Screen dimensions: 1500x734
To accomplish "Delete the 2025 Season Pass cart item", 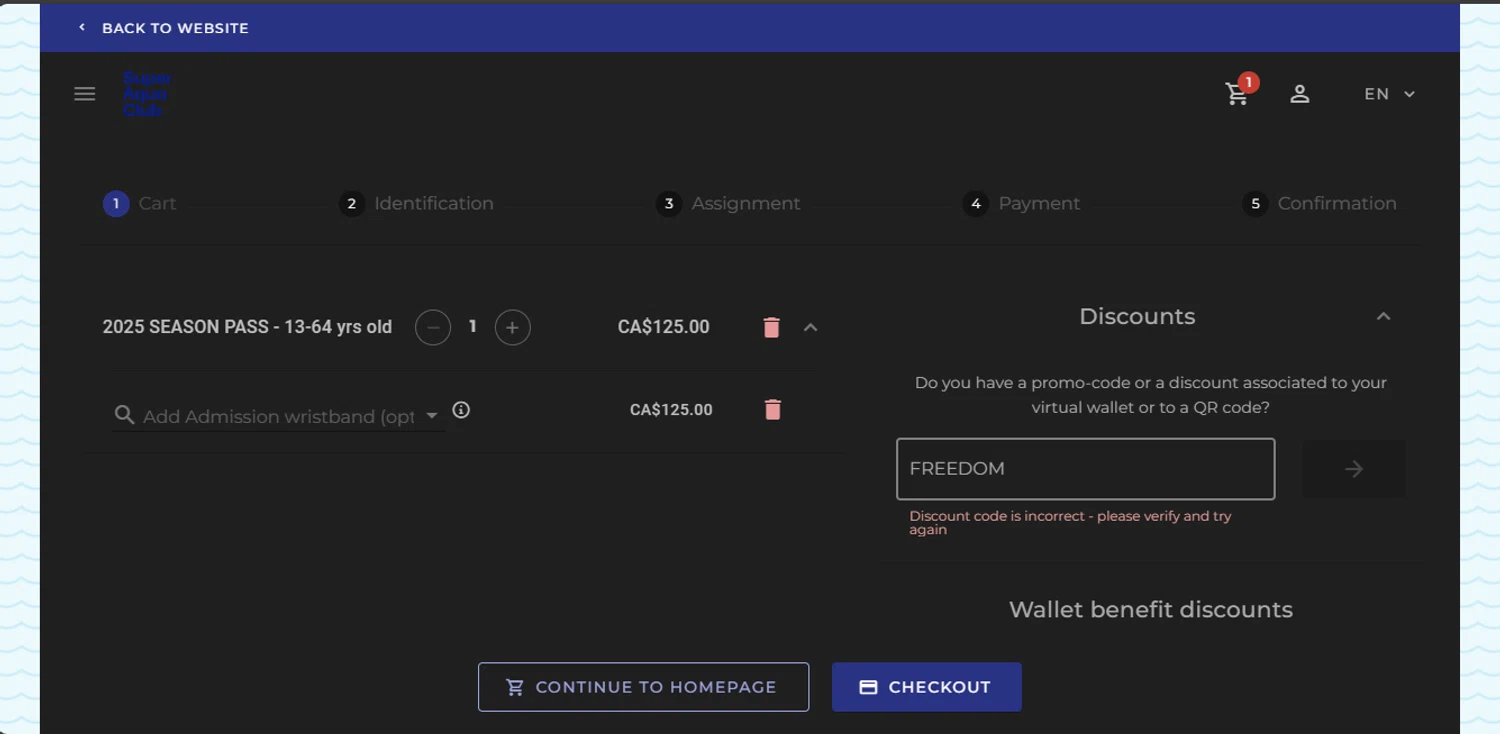I will [x=771, y=328].
